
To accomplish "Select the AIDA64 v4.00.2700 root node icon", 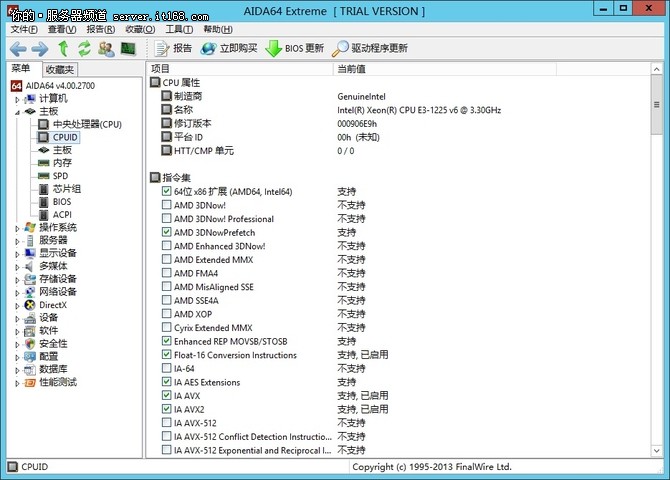I will point(16,86).
